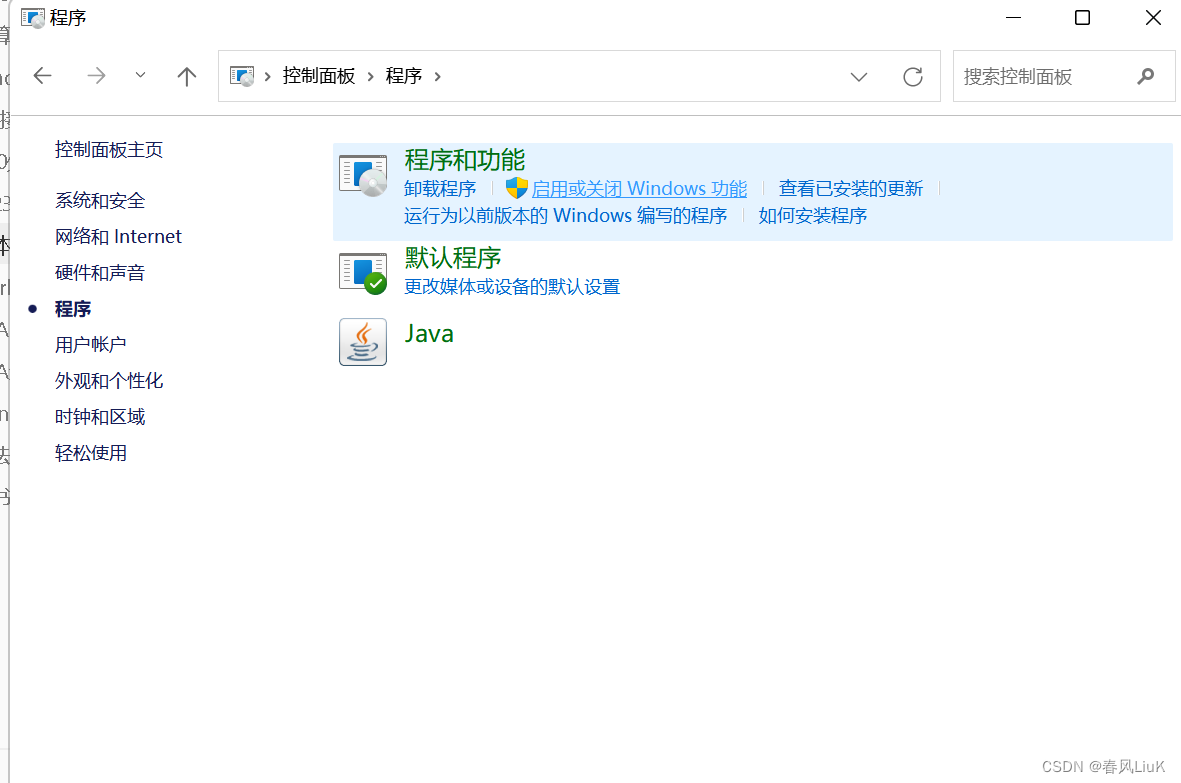This screenshot has width=1181, height=783.
Task: Close the 程序 window
Action: [x=1153, y=17]
